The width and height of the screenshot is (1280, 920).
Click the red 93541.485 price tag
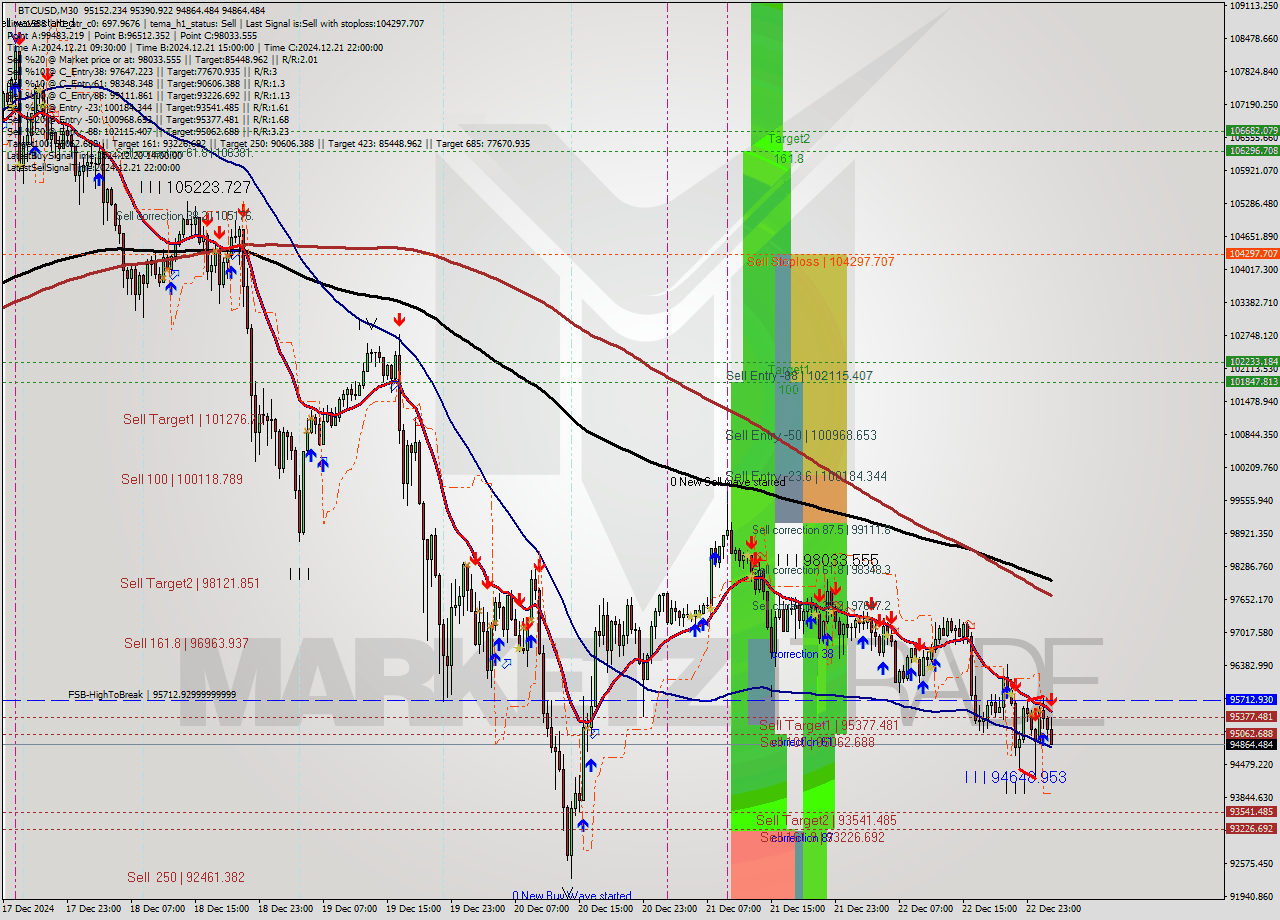(1252, 812)
